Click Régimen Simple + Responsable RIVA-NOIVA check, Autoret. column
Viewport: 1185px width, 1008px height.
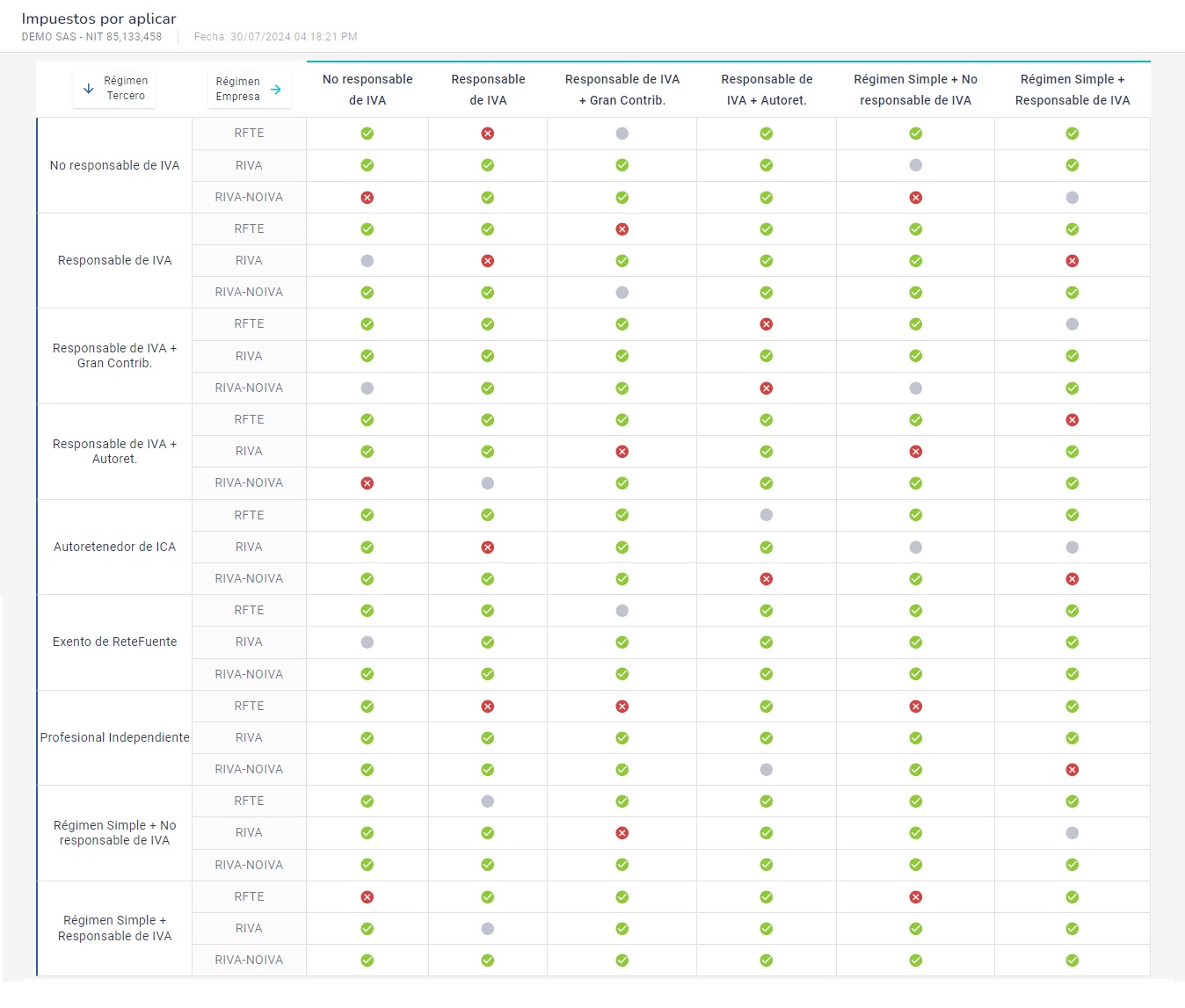767,960
